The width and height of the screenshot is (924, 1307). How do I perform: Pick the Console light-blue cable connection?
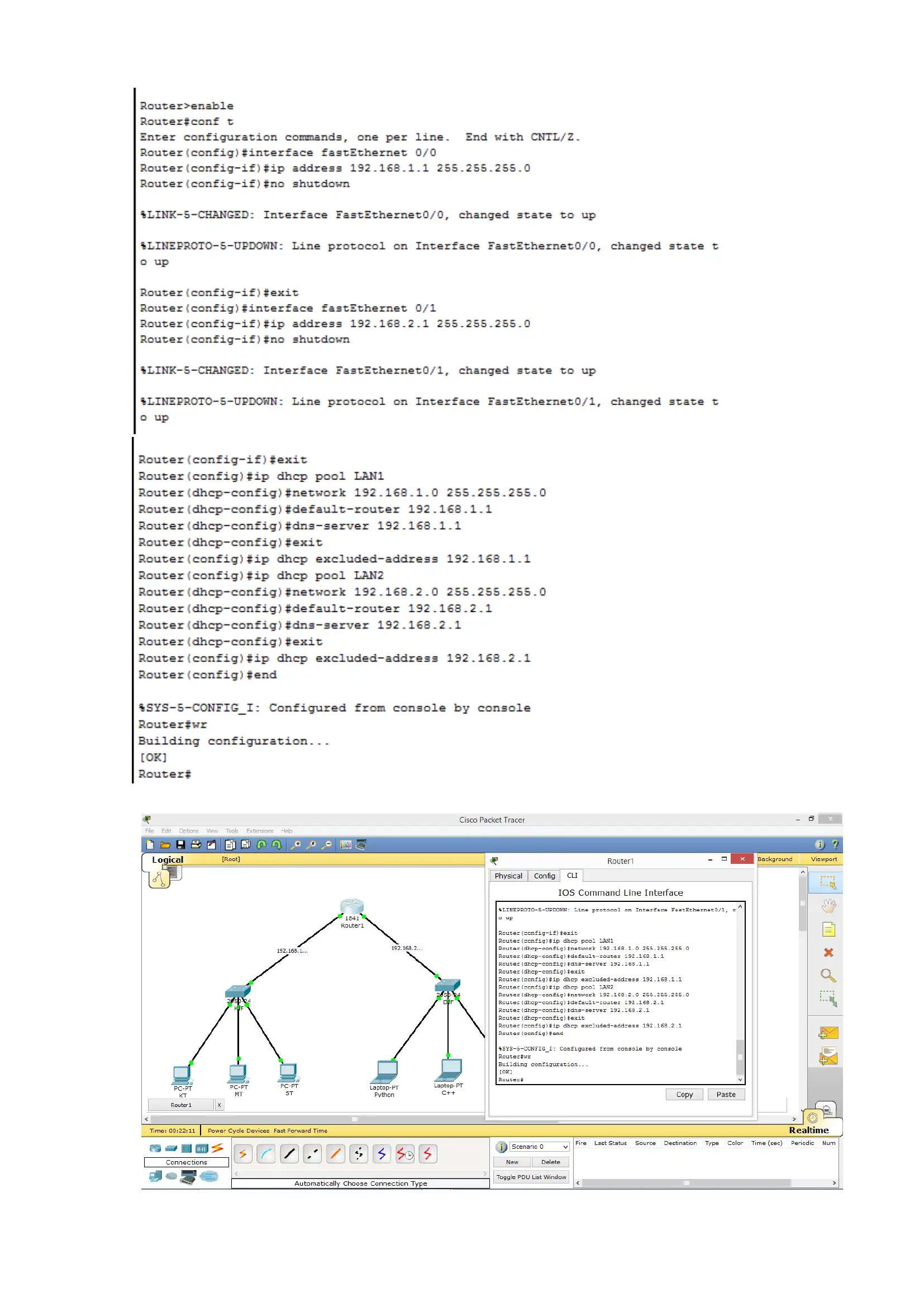(x=266, y=1154)
